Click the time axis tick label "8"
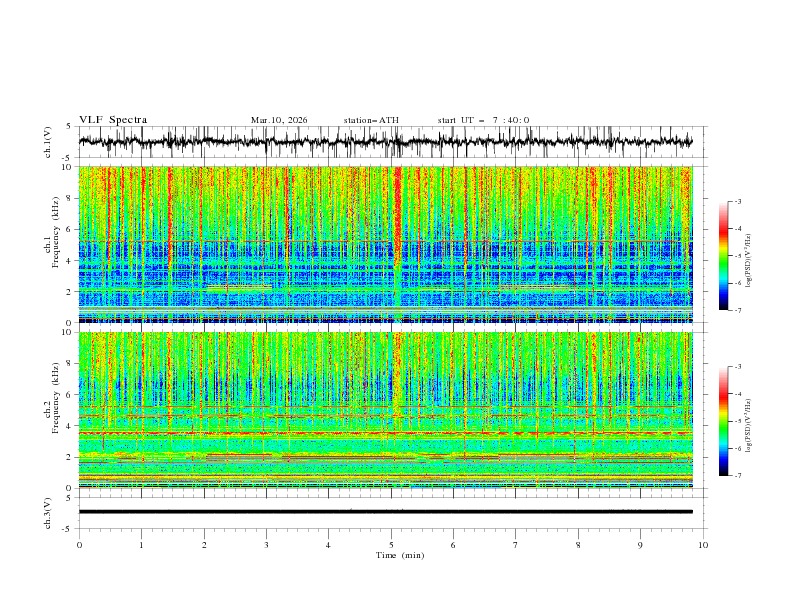 tap(578, 545)
